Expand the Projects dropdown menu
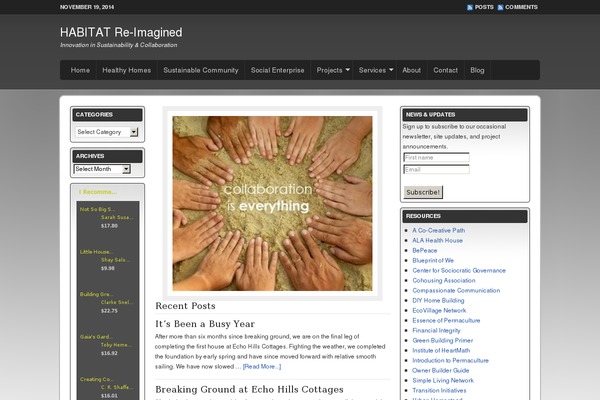The height and width of the screenshot is (400, 600). coord(333,70)
